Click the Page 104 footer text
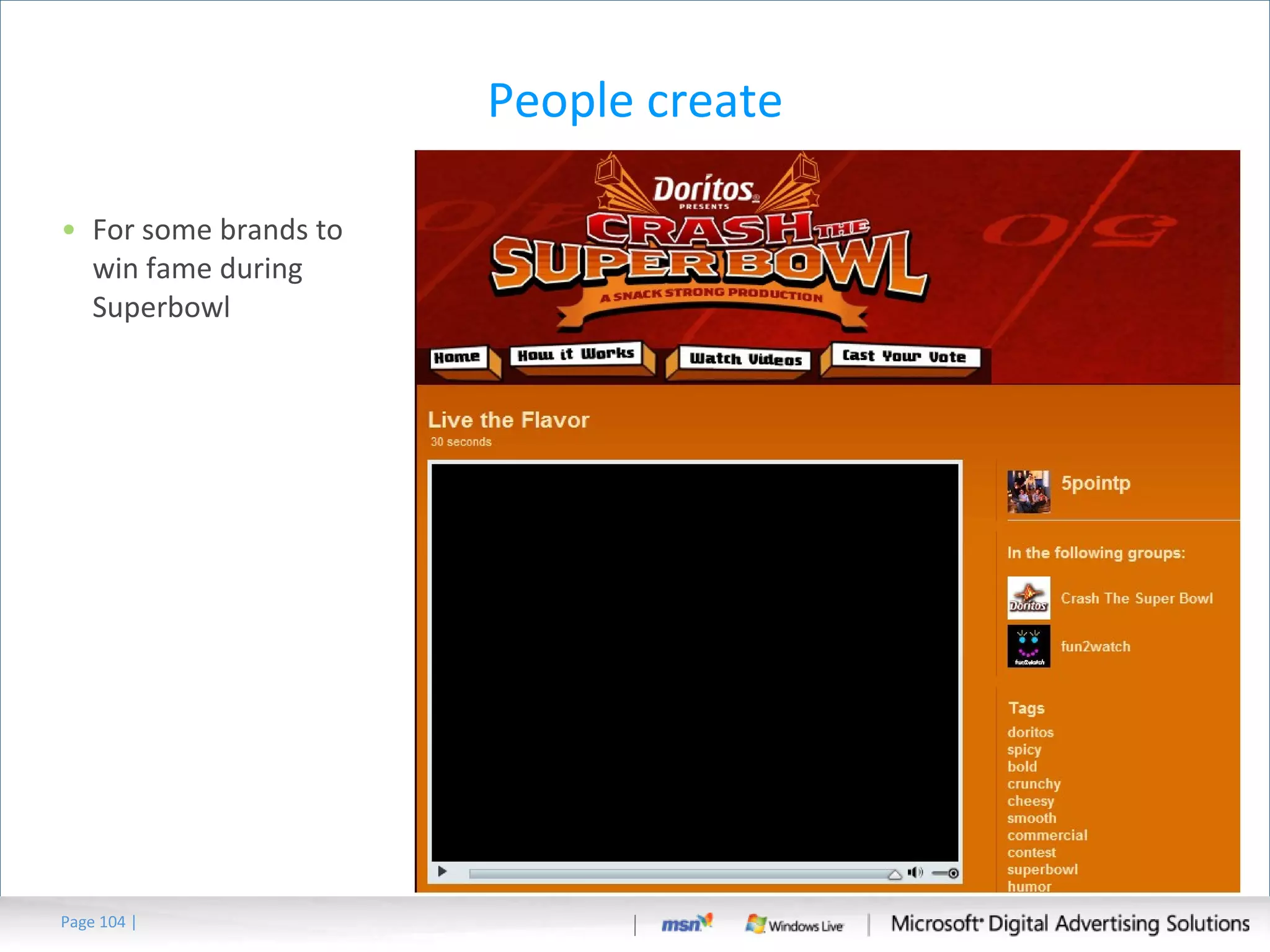This screenshot has height=952, width=1270. pyautogui.click(x=93, y=922)
